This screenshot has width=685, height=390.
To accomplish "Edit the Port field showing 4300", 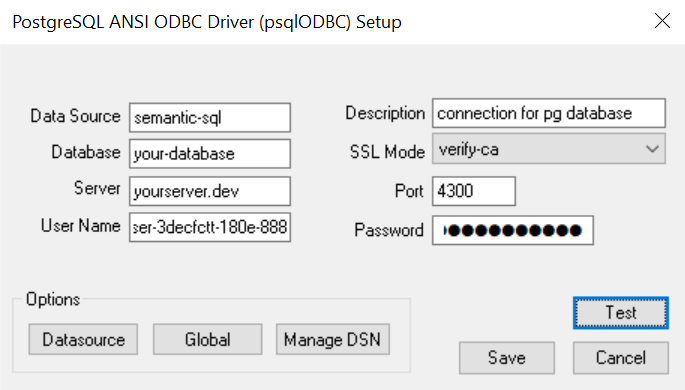I will tap(474, 191).
